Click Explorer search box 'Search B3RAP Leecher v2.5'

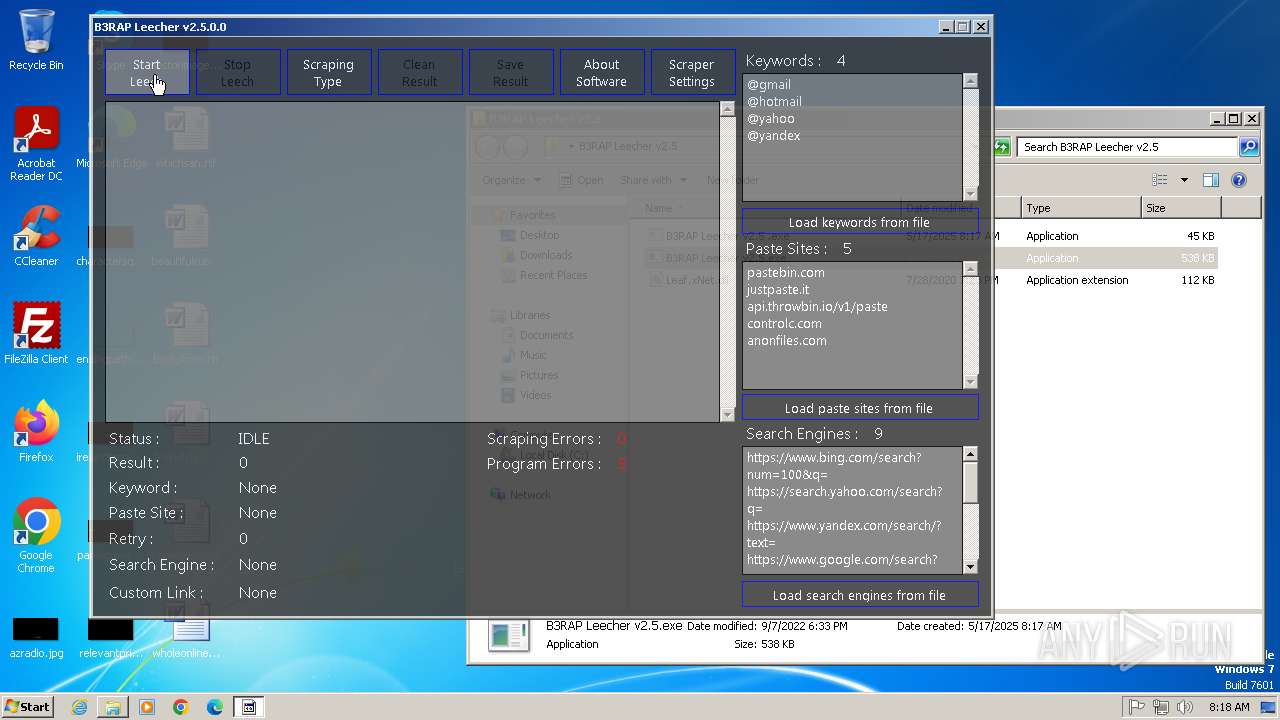click(1128, 147)
